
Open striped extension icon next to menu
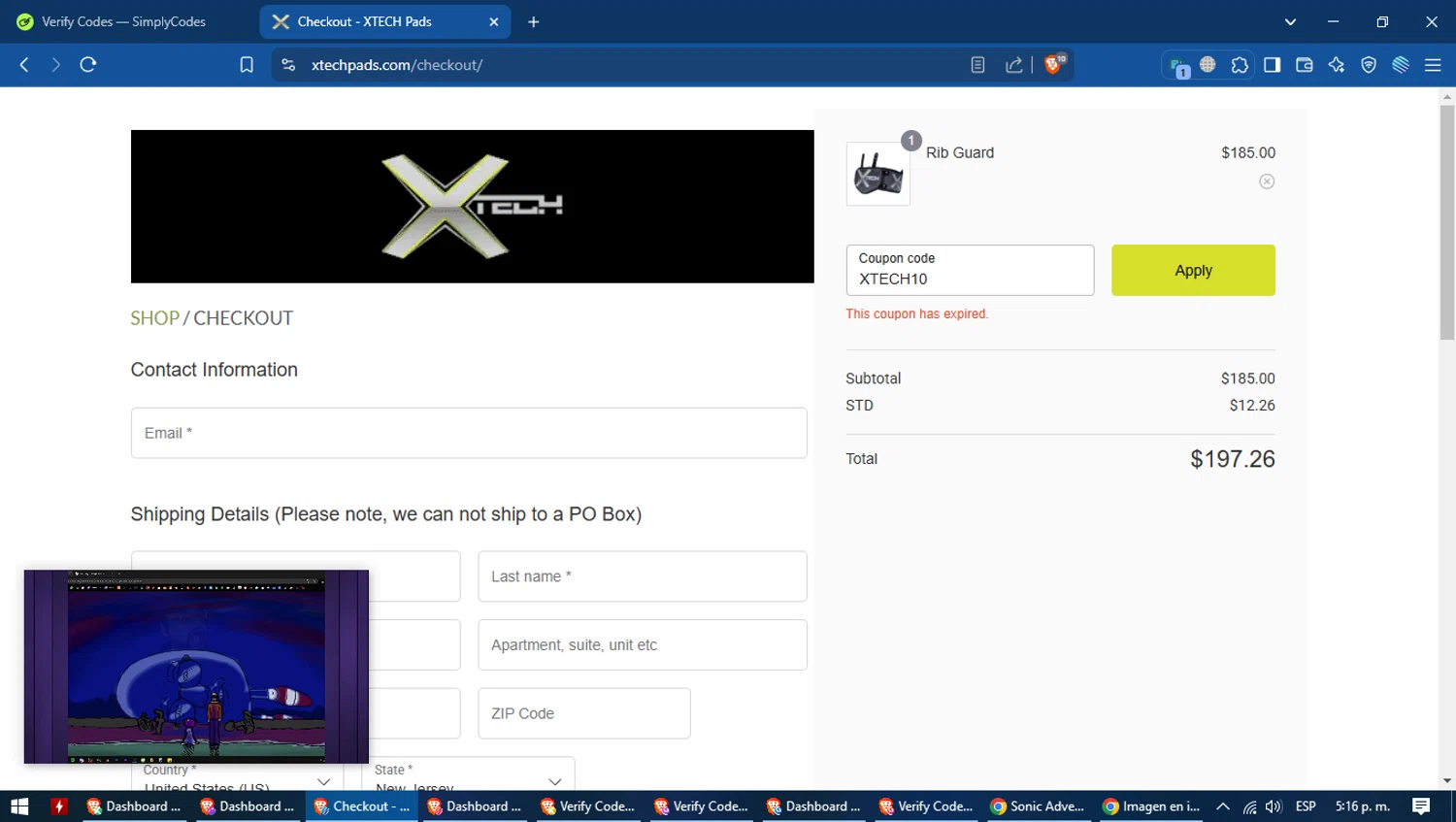coord(1401,65)
